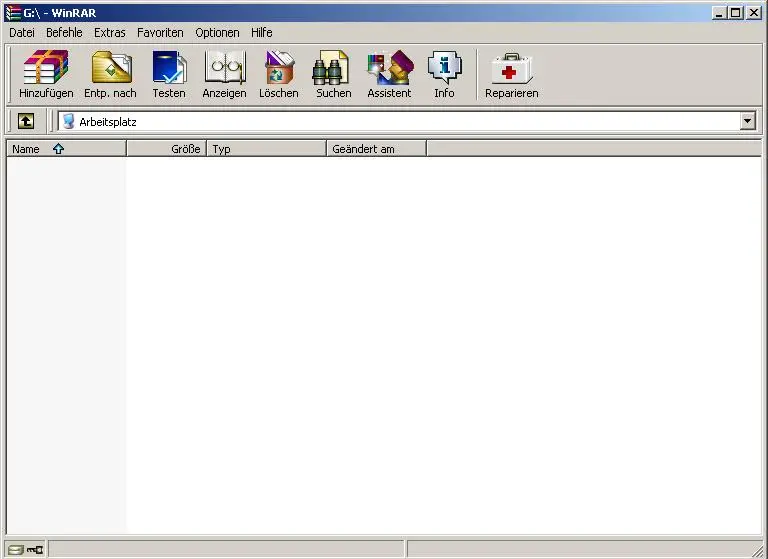Open the Datei menu
The image size is (768, 559).
coord(22,33)
